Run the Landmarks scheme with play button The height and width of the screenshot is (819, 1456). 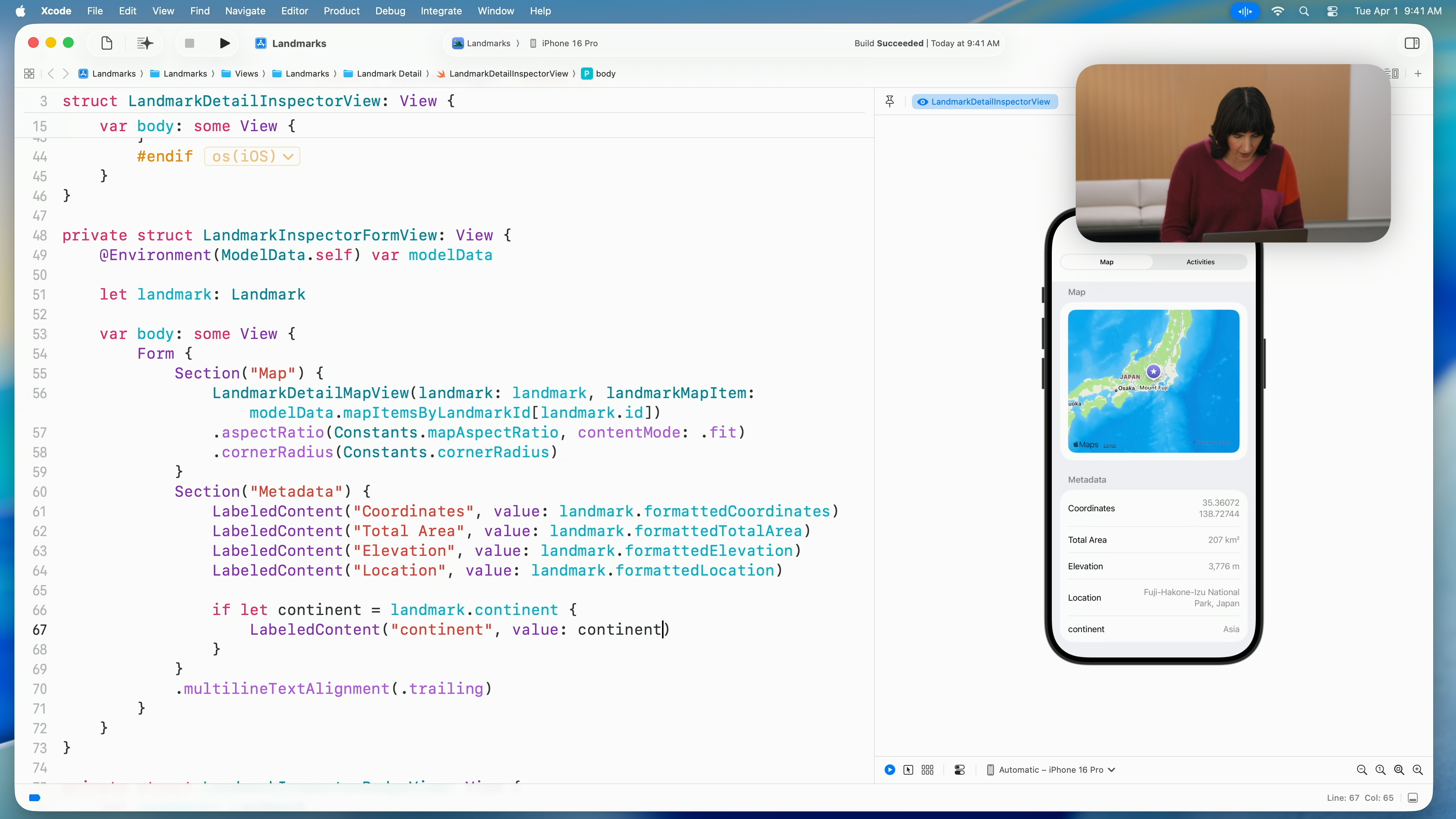click(224, 44)
